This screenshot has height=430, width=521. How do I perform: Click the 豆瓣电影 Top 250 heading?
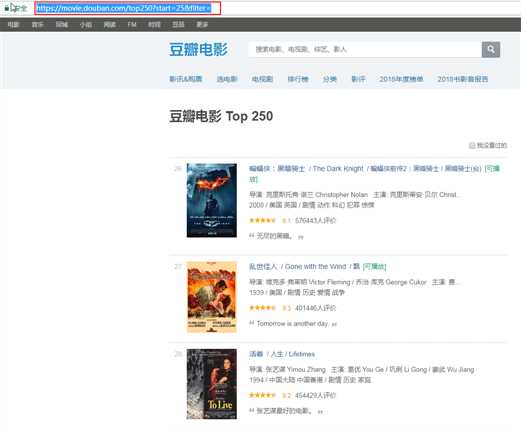221,116
